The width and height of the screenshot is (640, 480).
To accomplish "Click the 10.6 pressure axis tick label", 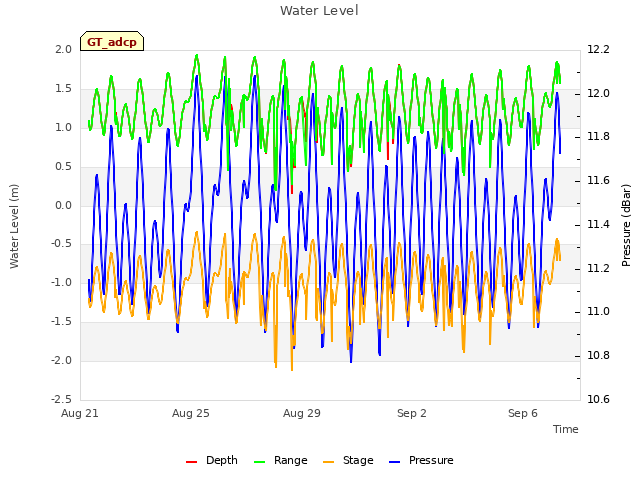I will [x=598, y=399].
